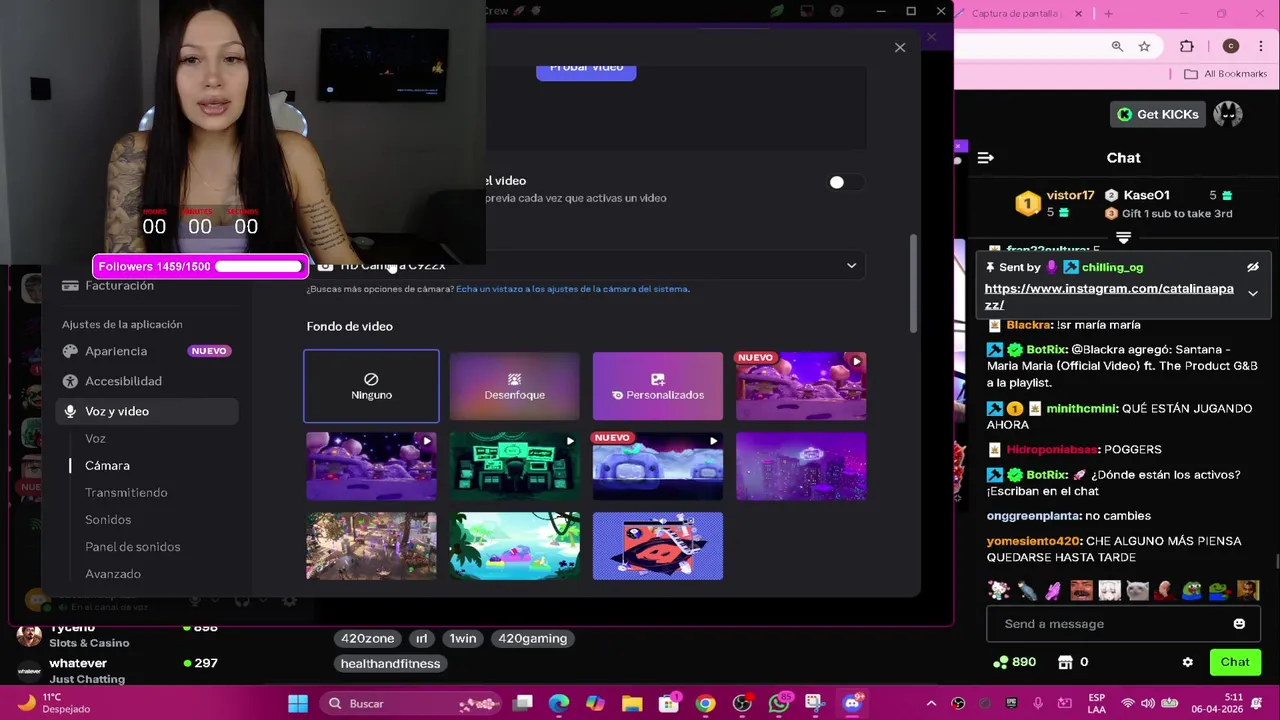Open All Bookmarks folder
1280x720 pixels.
[1225, 74]
